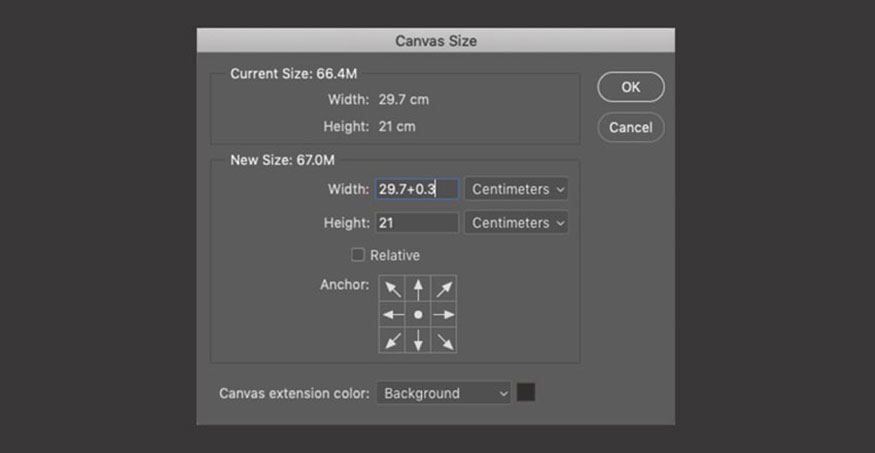
Task: Click the Canvas Size title bar
Action: click(436, 40)
